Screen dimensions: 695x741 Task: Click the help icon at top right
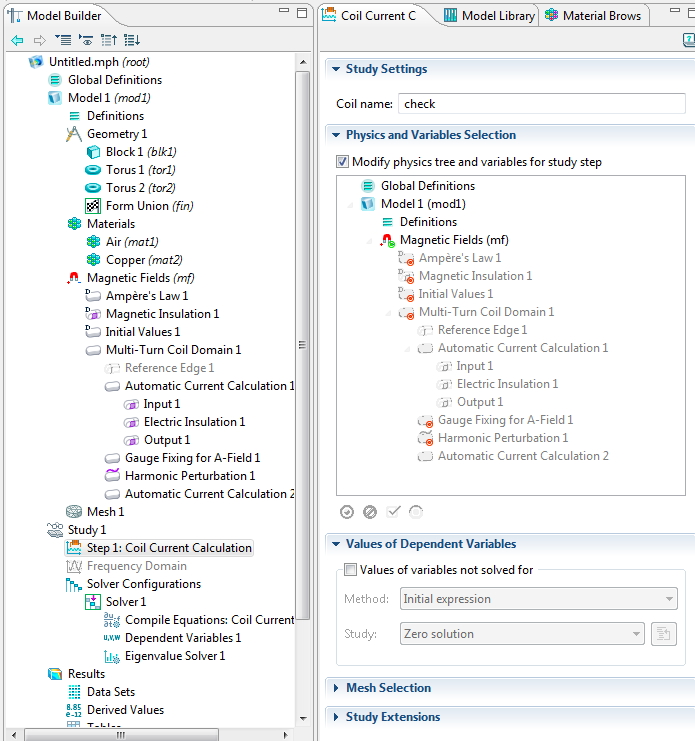(688, 40)
